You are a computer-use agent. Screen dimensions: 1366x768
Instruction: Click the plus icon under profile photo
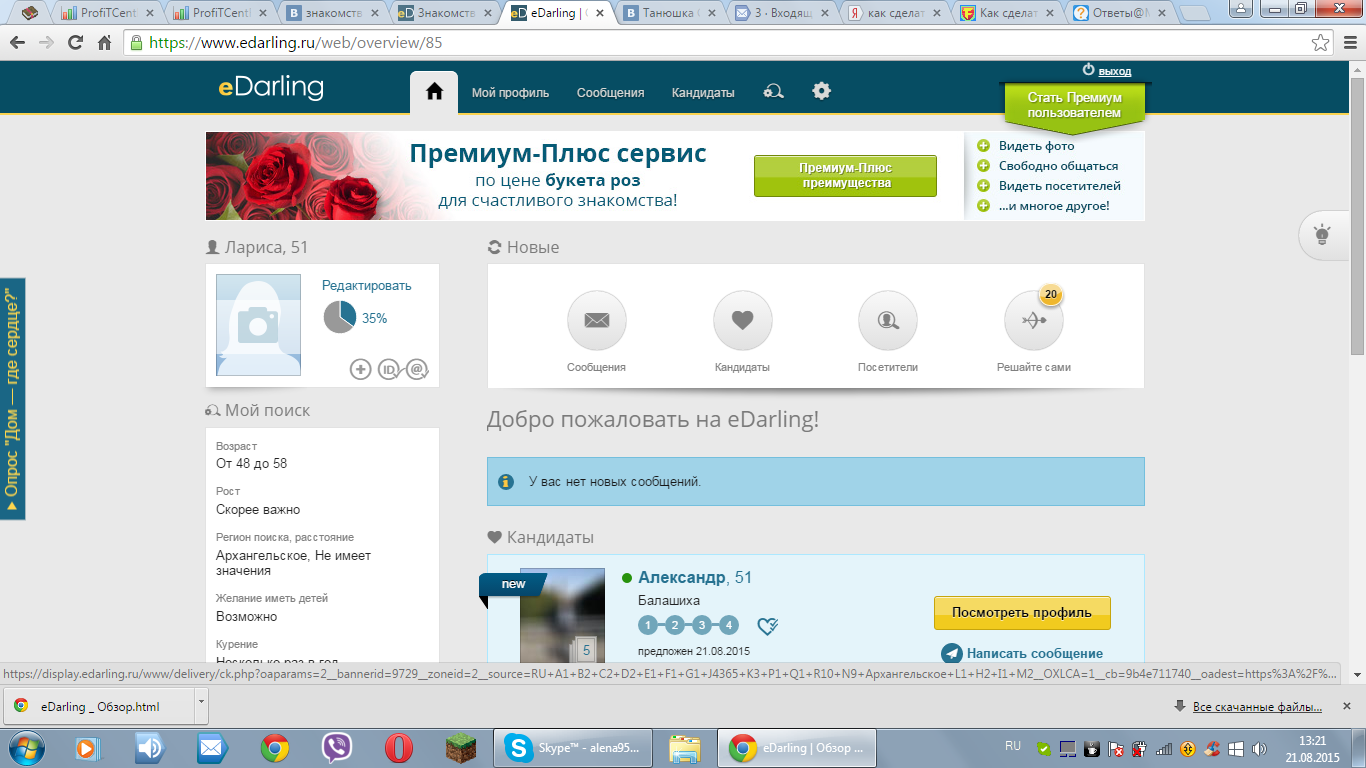coord(360,369)
